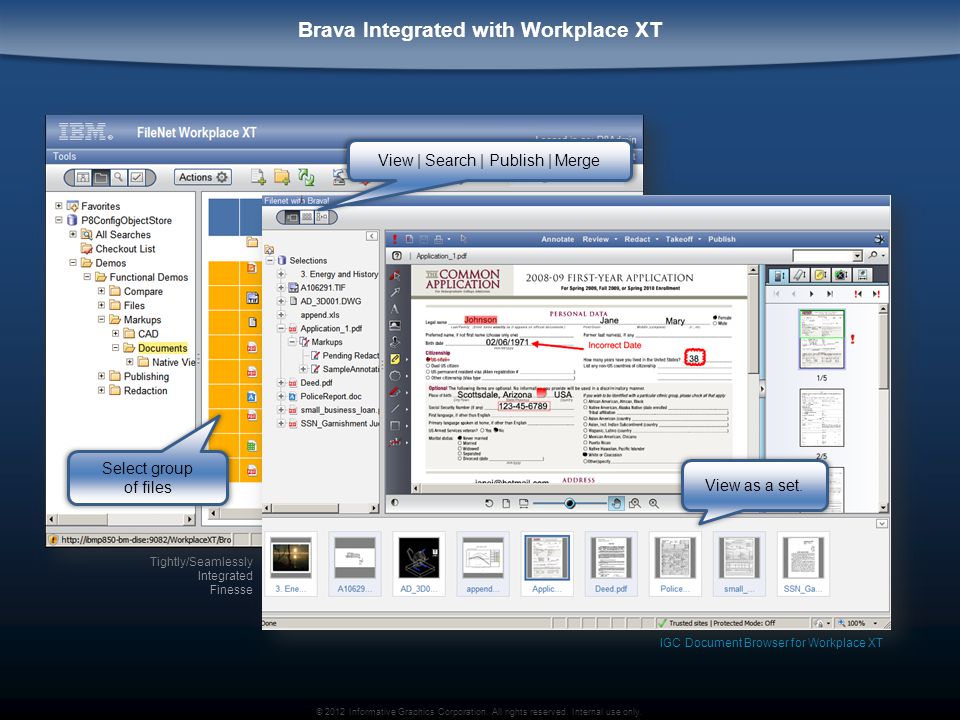
Task: Open the Tools menu in Workplace XT
Action: coord(64,156)
